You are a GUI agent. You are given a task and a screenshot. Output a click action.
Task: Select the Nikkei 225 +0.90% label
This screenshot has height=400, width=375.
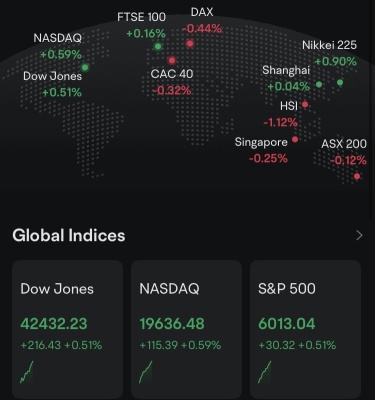point(336,61)
